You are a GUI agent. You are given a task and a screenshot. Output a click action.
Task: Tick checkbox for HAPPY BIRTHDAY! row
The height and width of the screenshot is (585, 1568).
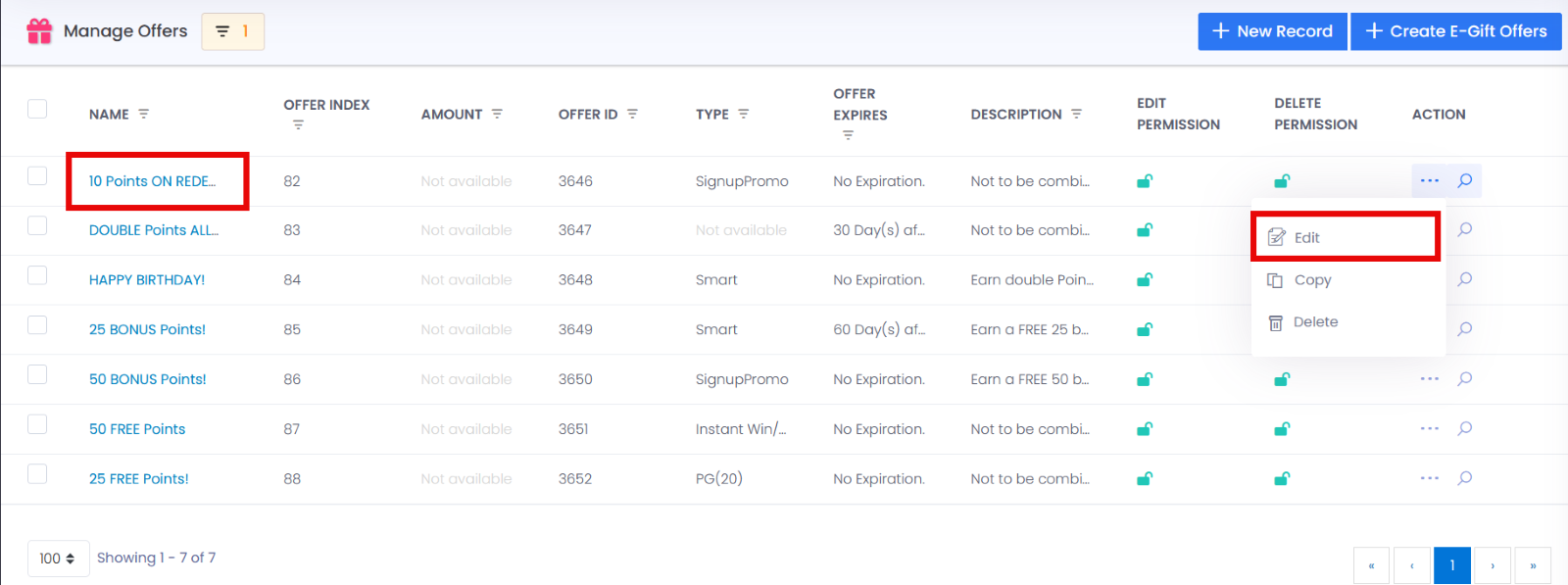(x=37, y=275)
